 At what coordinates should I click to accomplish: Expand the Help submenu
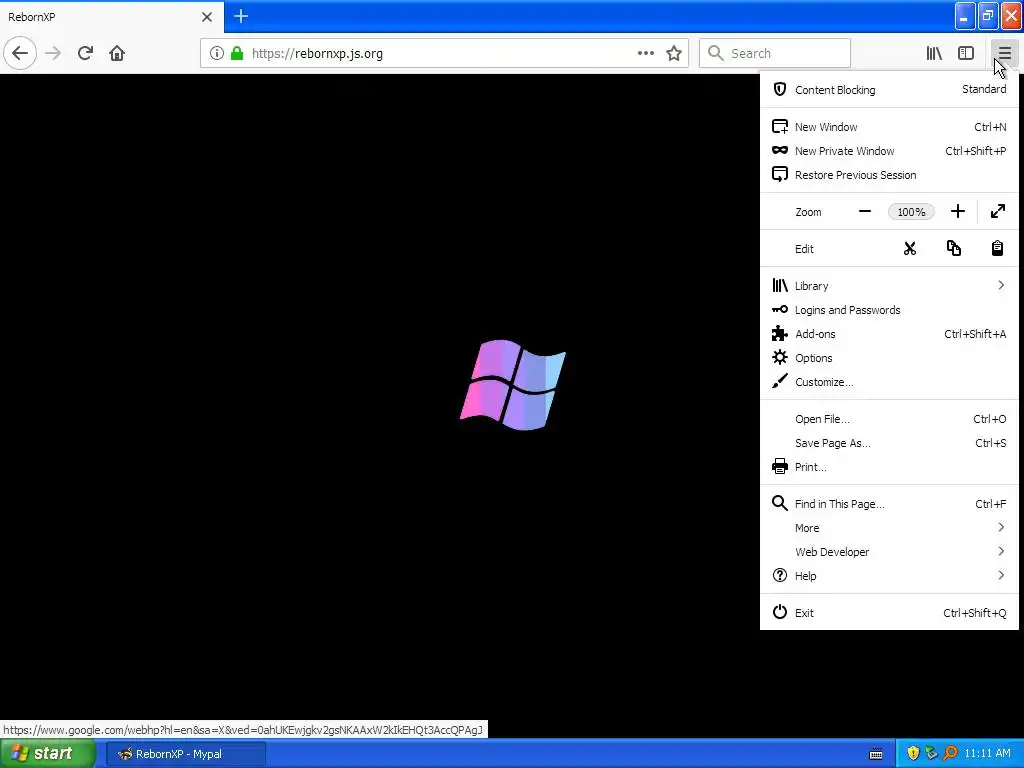889,576
